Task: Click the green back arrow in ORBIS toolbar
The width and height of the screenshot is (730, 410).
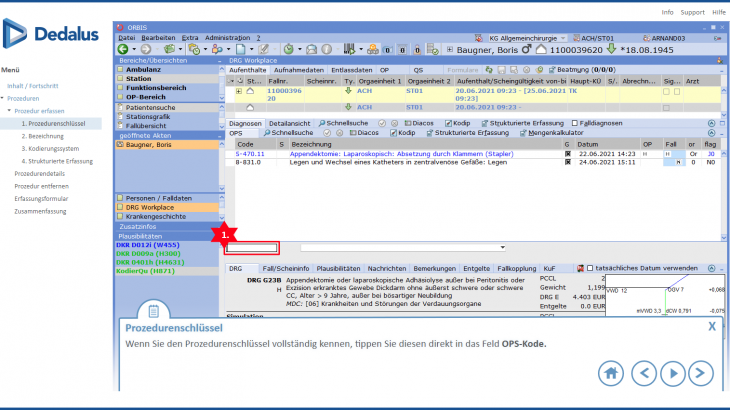Action: click(123, 48)
